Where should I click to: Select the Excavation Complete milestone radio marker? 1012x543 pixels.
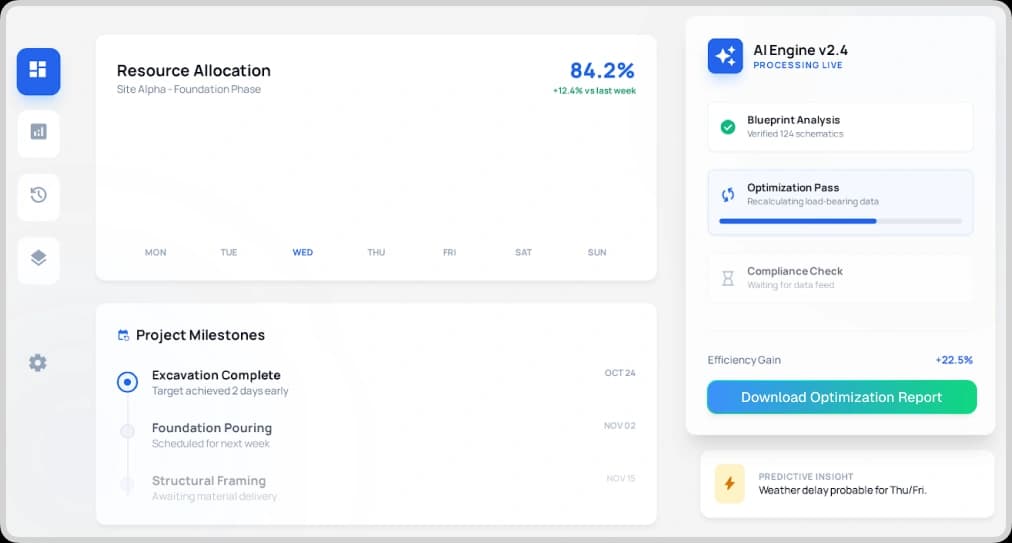tap(127, 382)
